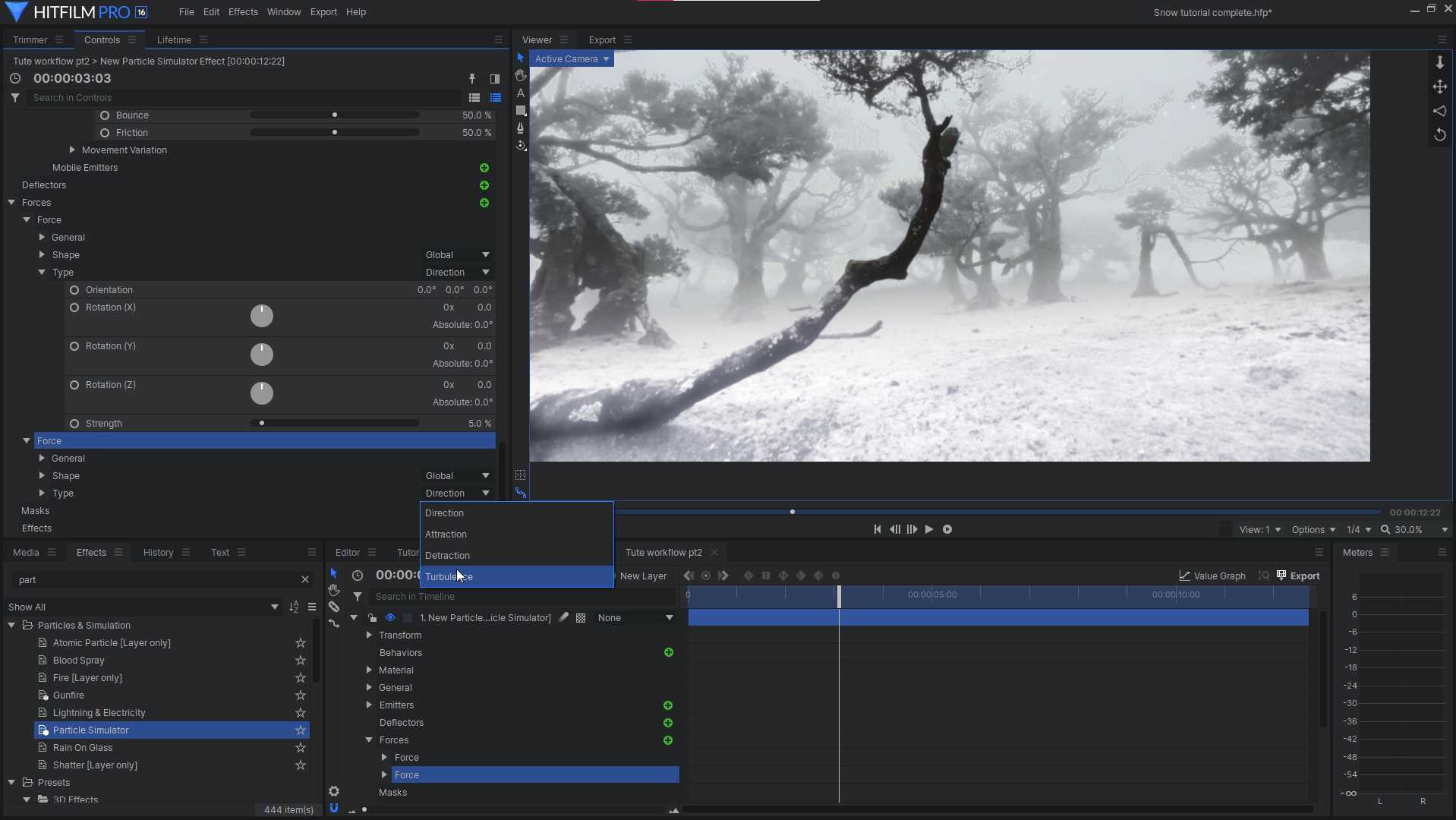The height and width of the screenshot is (820, 1456).
Task: Expand the Transform property in timeline
Action: [x=369, y=635]
